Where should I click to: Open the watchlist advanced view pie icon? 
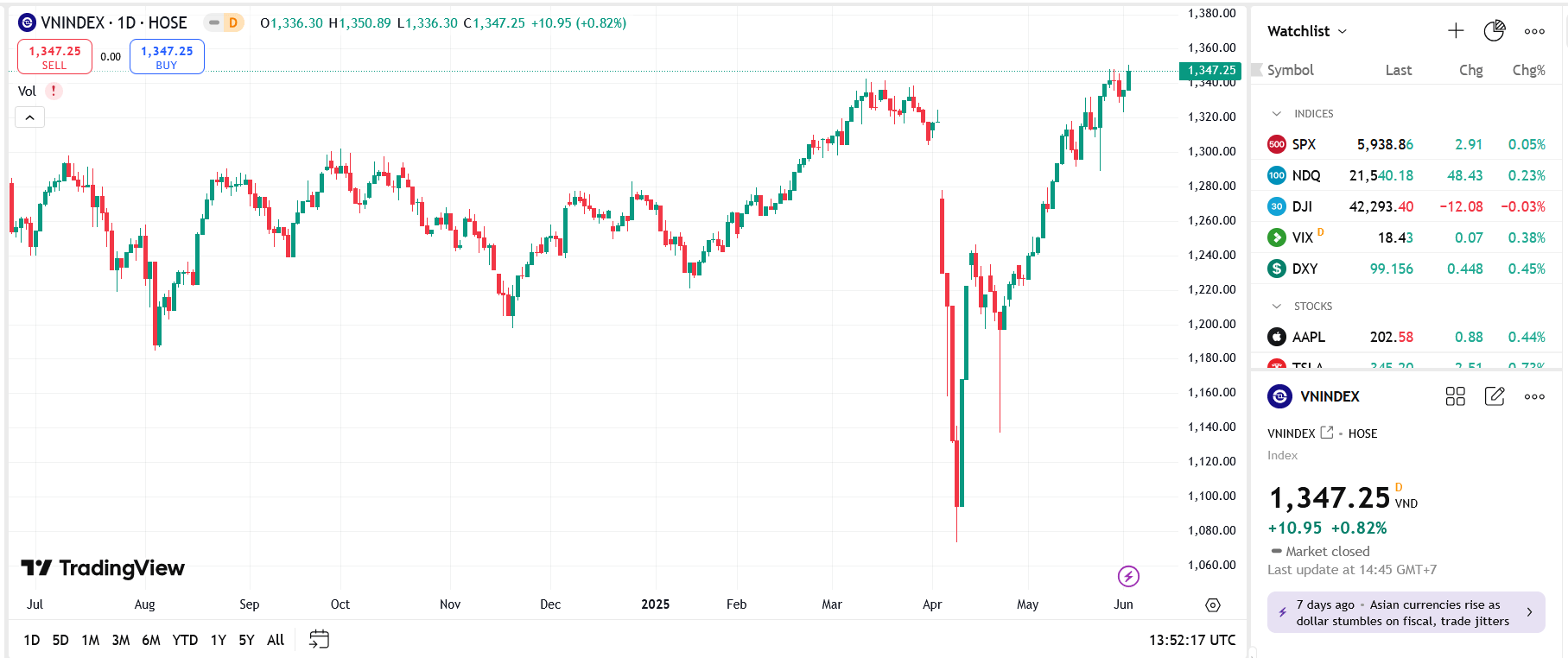pos(1495,31)
